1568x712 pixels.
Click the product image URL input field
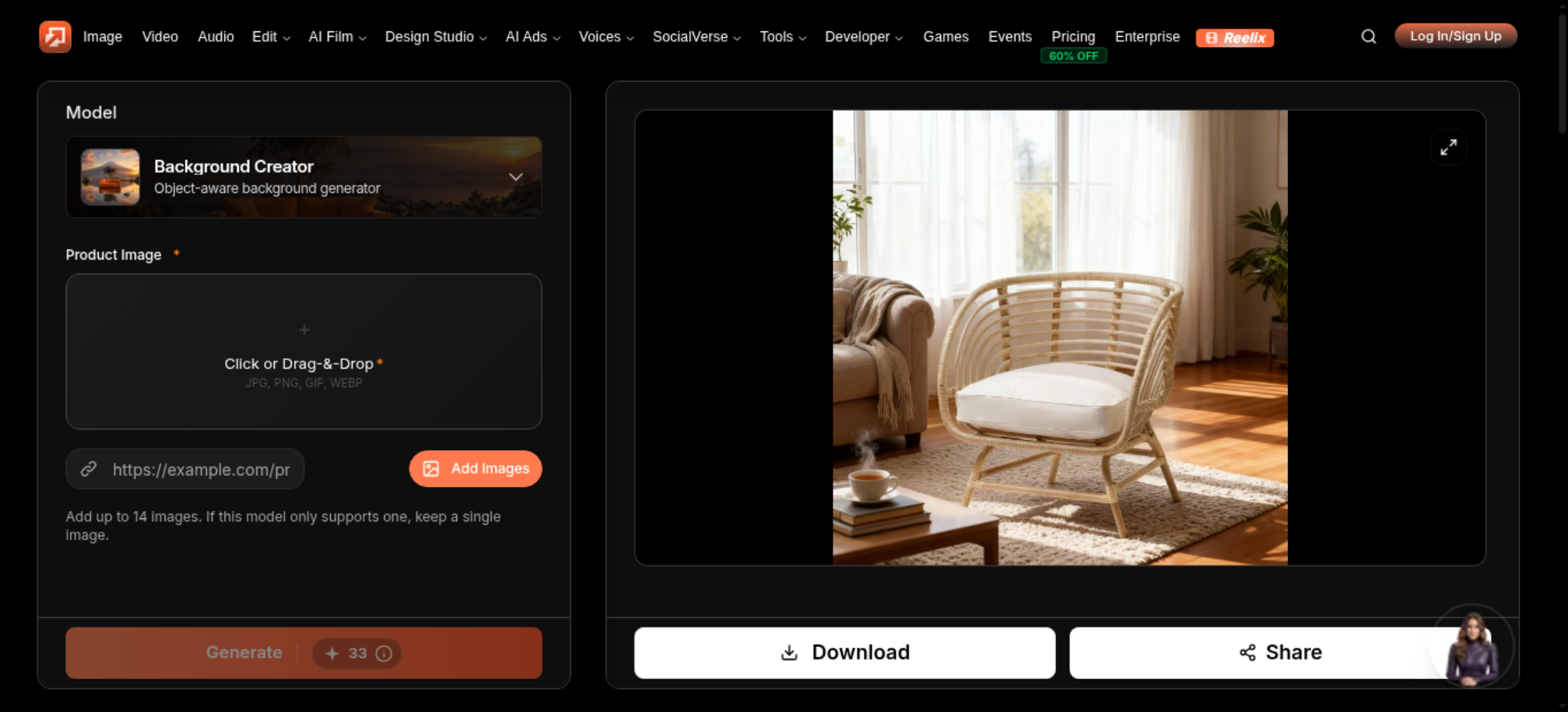coord(185,469)
